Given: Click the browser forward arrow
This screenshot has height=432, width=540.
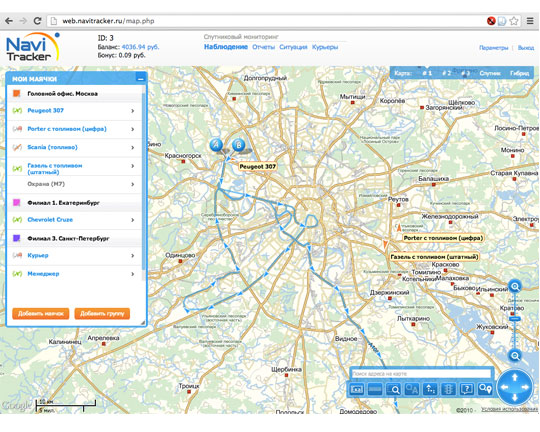Looking at the screenshot, I should pos(23,21).
